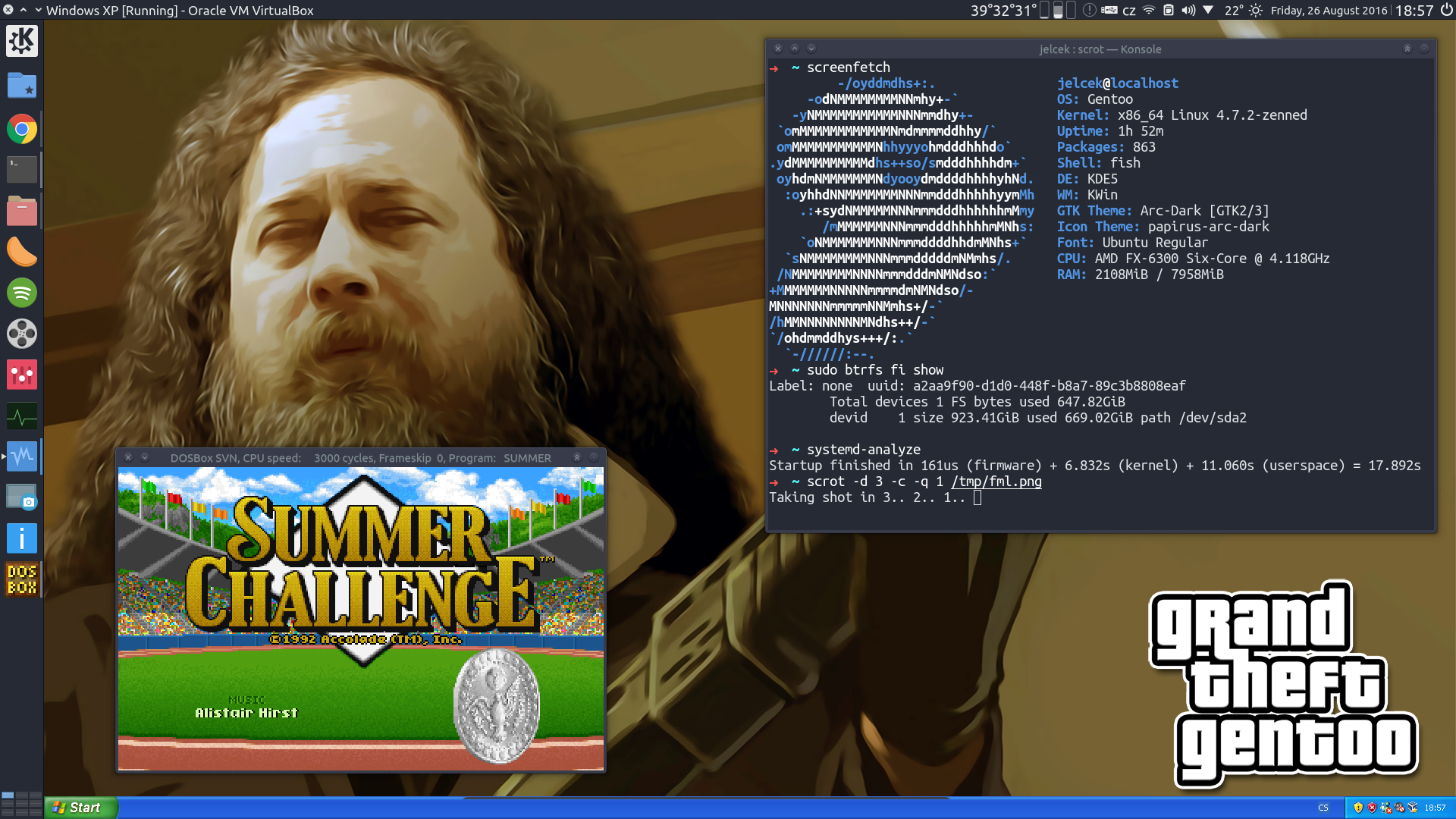Expand hidden system tray icons triangle

click(x=1208, y=10)
